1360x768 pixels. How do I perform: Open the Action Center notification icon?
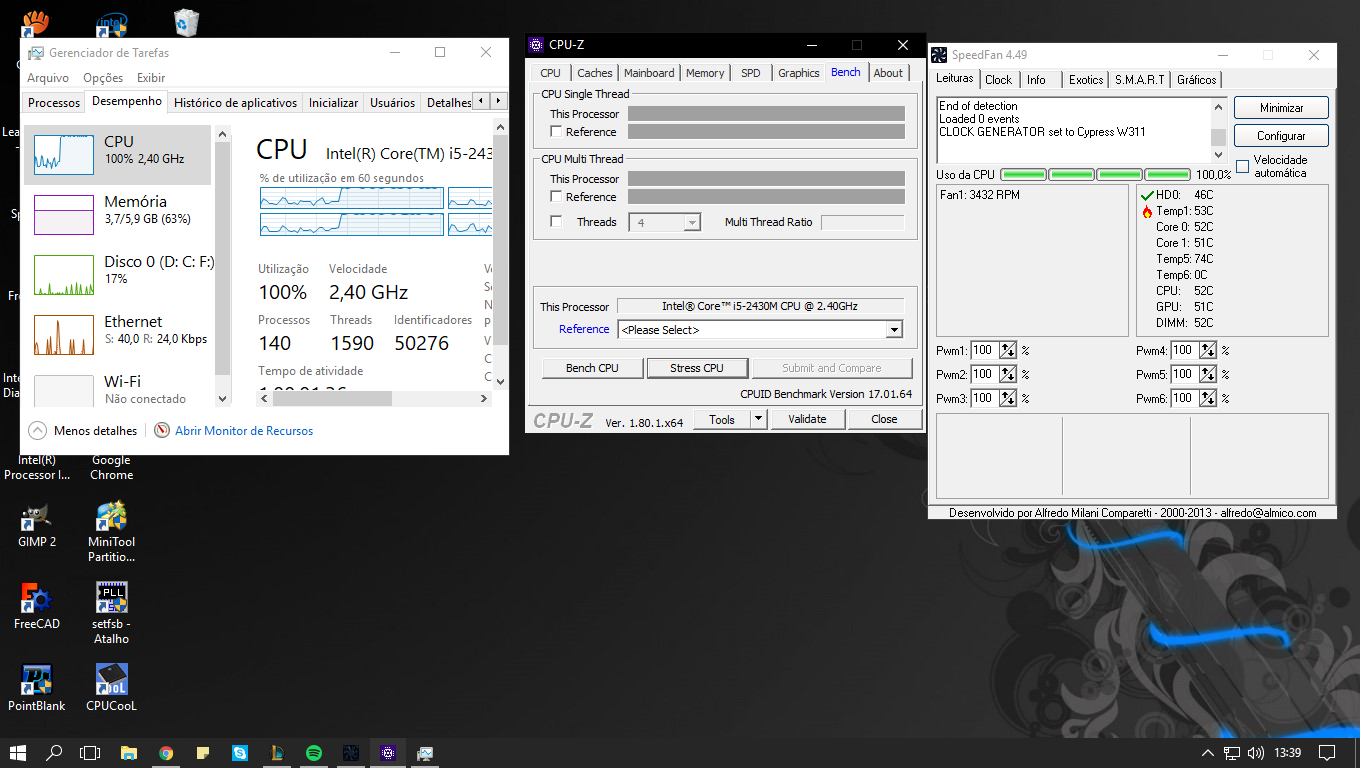click(1327, 753)
